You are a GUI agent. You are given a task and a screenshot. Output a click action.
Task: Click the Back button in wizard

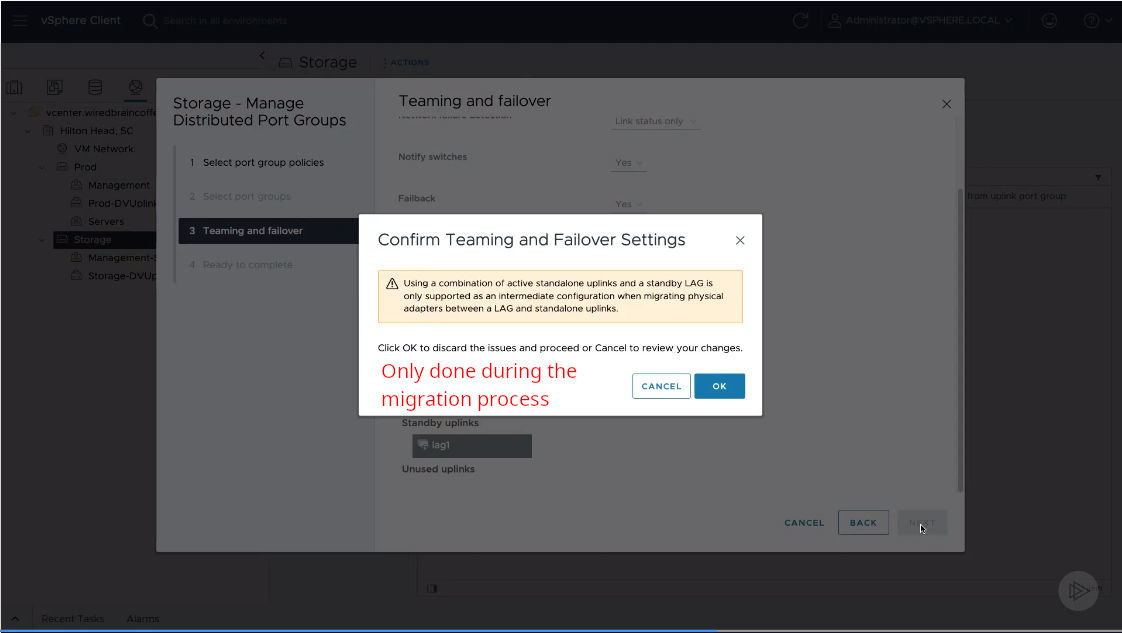coord(863,523)
